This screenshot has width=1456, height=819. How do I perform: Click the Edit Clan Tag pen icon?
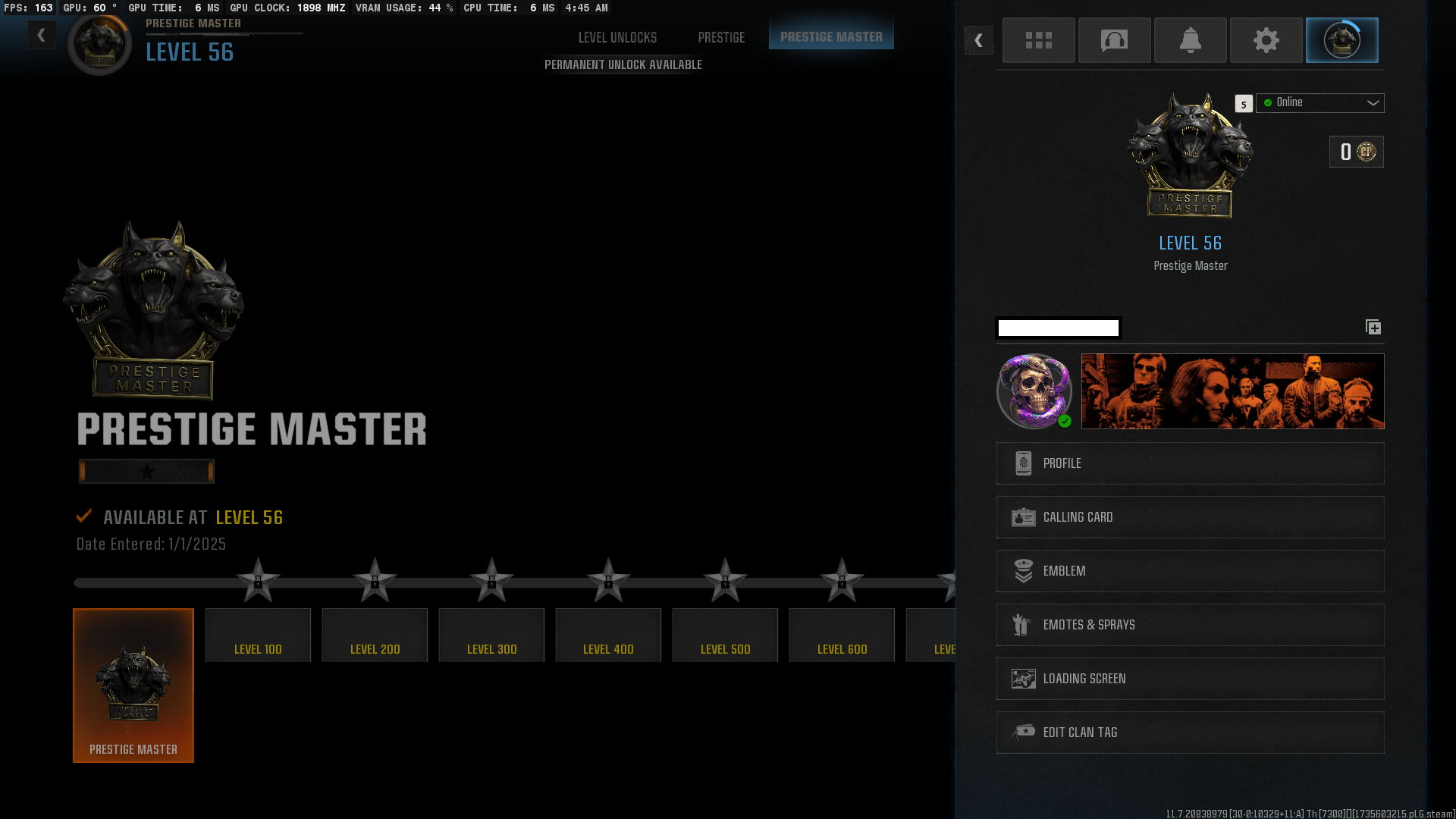[1024, 732]
